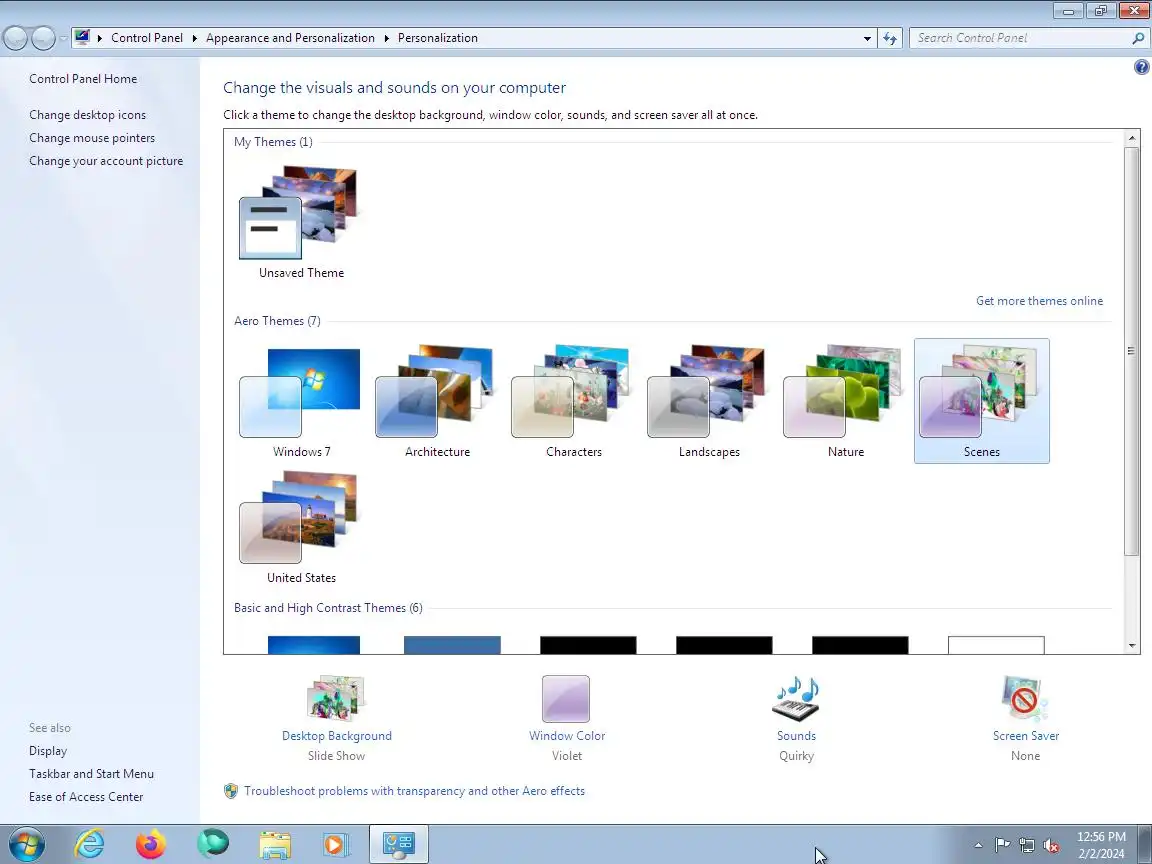This screenshot has height=864, width=1152.
Task: Open Ease of Access Center link
Action: click(86, 796)
